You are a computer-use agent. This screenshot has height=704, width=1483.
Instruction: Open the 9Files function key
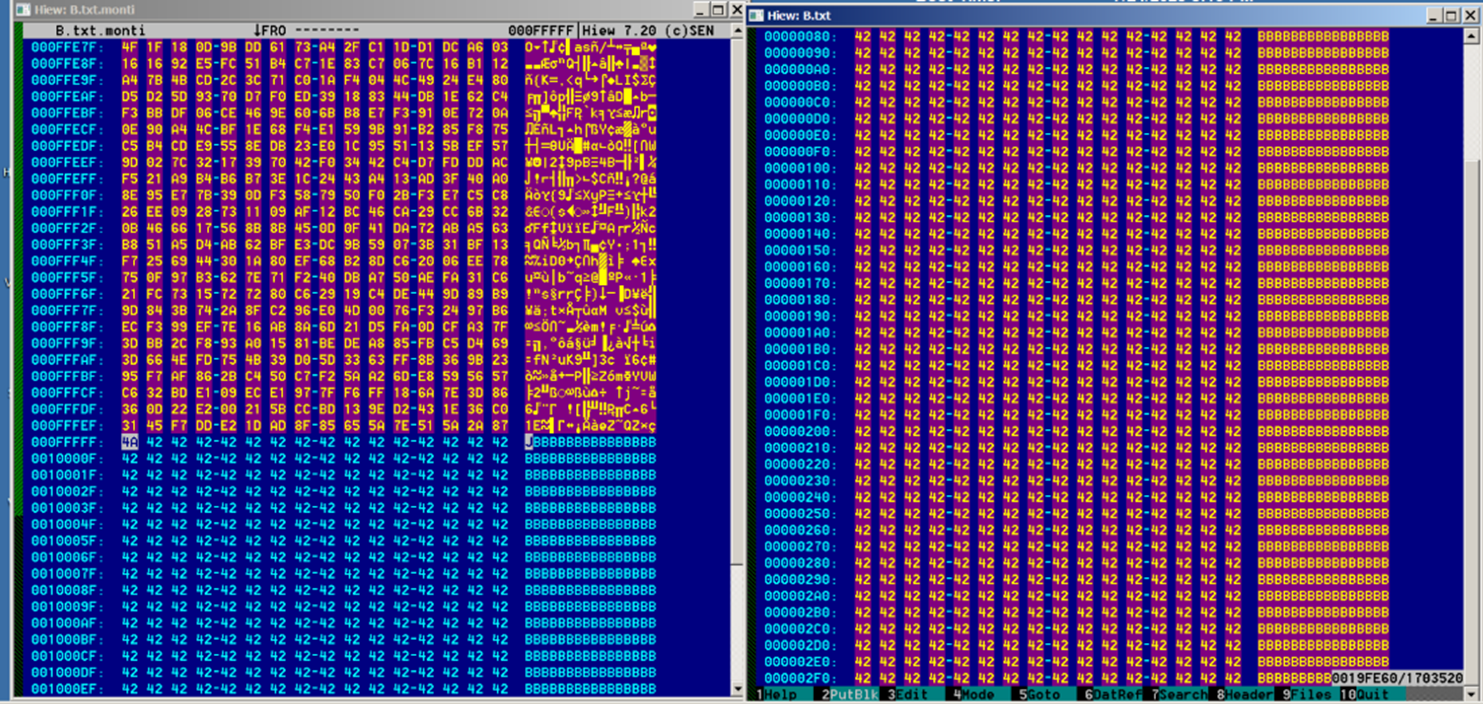click(x=1307, y=694)
